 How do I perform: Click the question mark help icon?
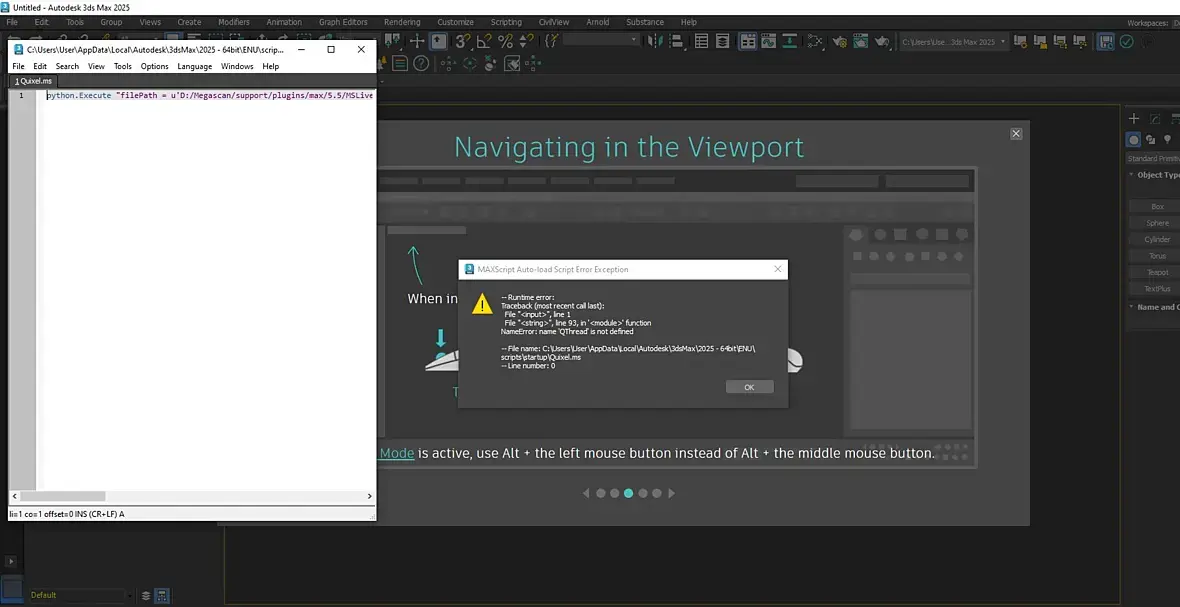[x=421, y=63]
